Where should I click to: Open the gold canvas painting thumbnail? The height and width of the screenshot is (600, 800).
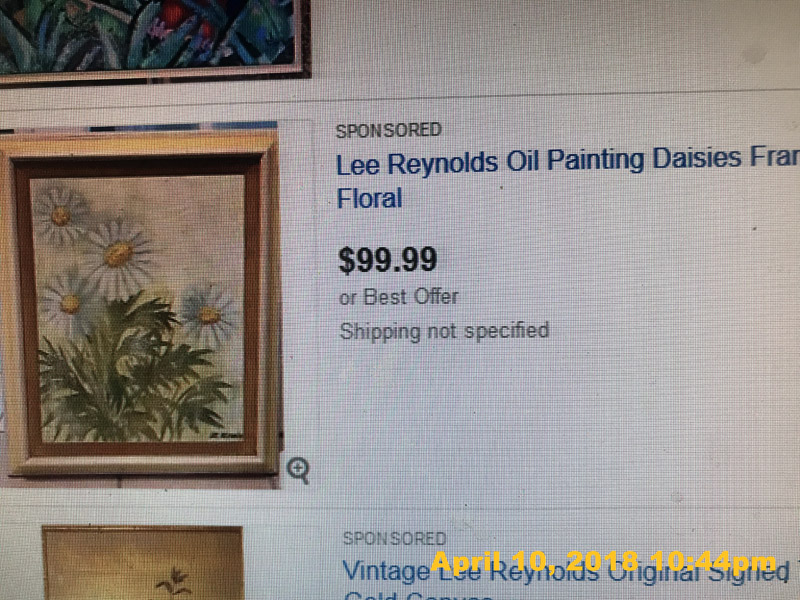(x=142, y=563)
